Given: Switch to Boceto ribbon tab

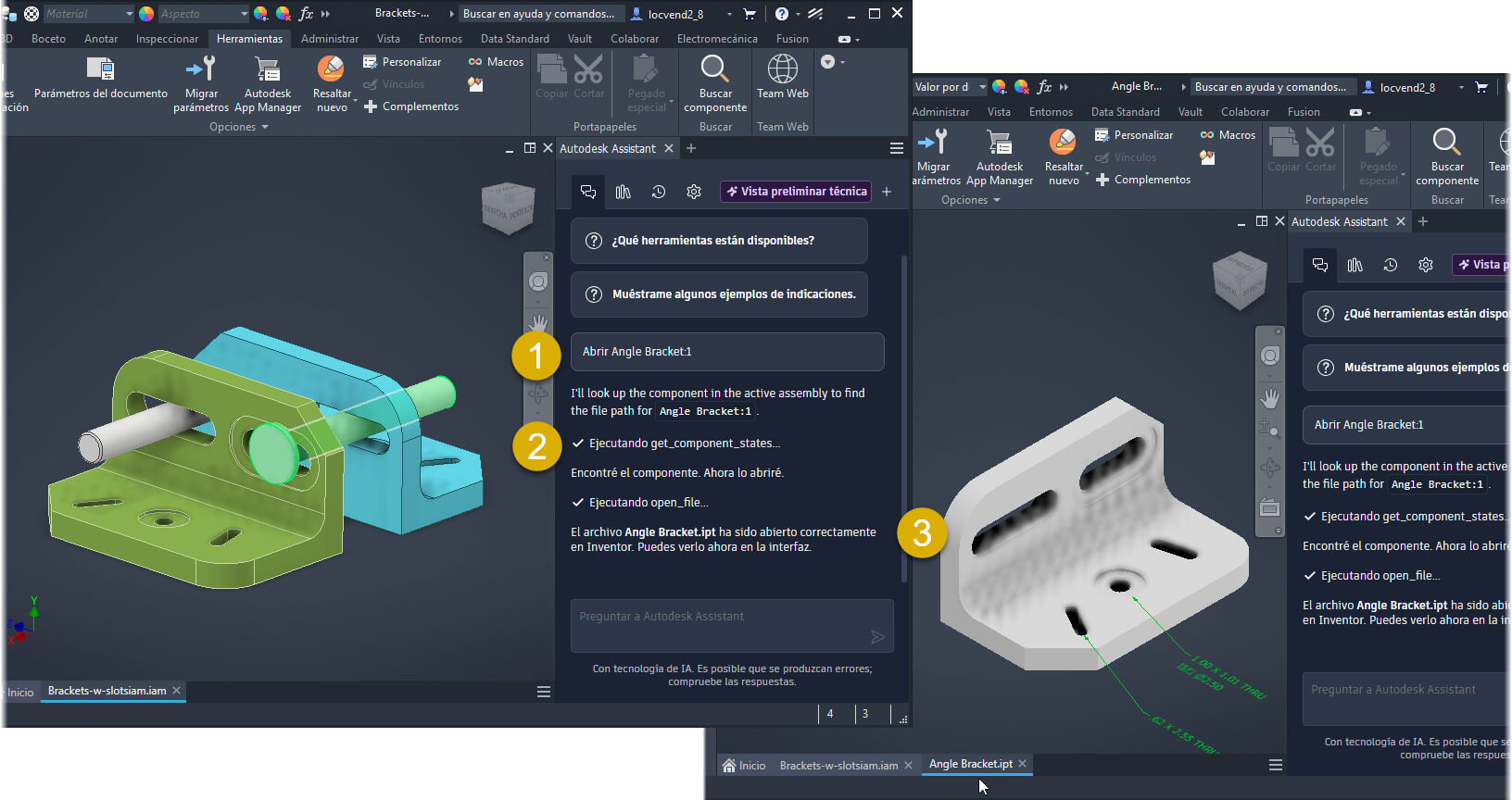Looking at the screenshot, I should [48, 39].
